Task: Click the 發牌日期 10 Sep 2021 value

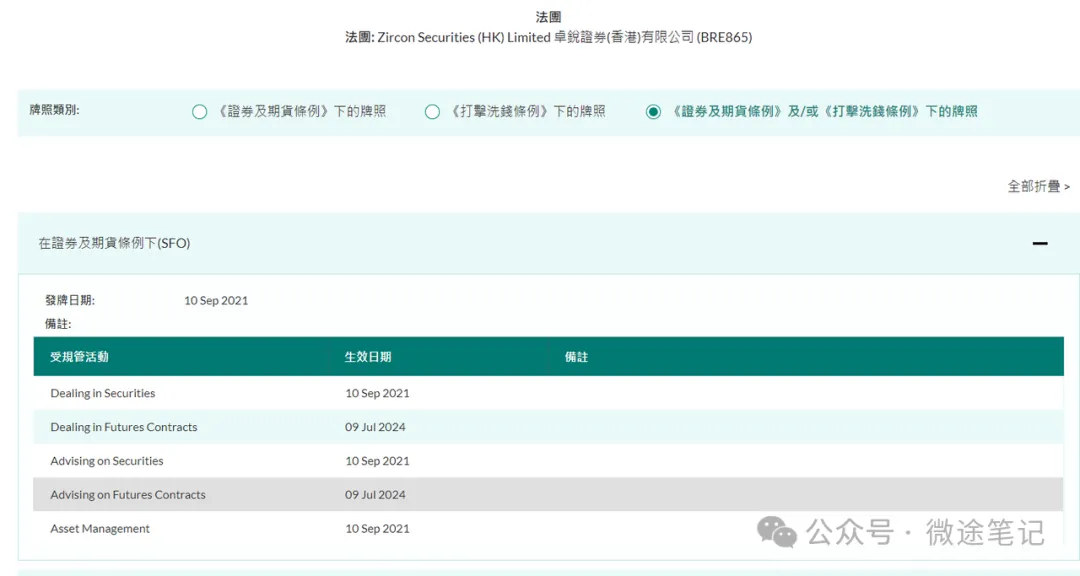Action: click(216, 300)
